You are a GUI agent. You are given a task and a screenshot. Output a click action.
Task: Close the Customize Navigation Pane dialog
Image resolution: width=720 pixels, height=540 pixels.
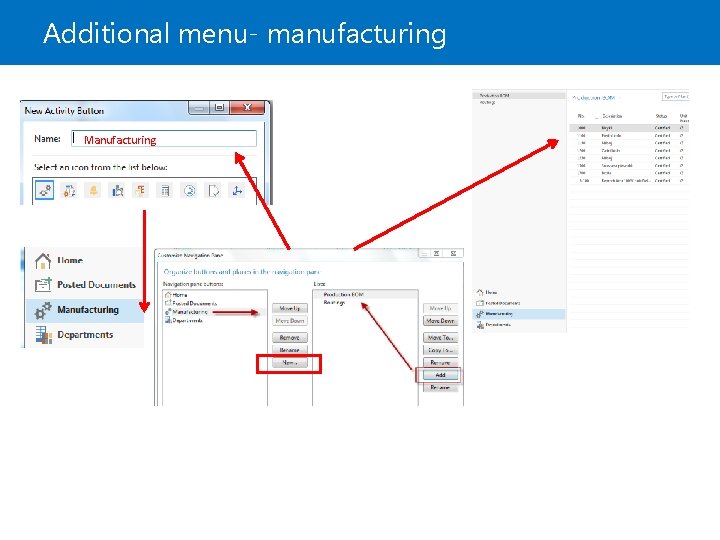[x=454, y=253]
